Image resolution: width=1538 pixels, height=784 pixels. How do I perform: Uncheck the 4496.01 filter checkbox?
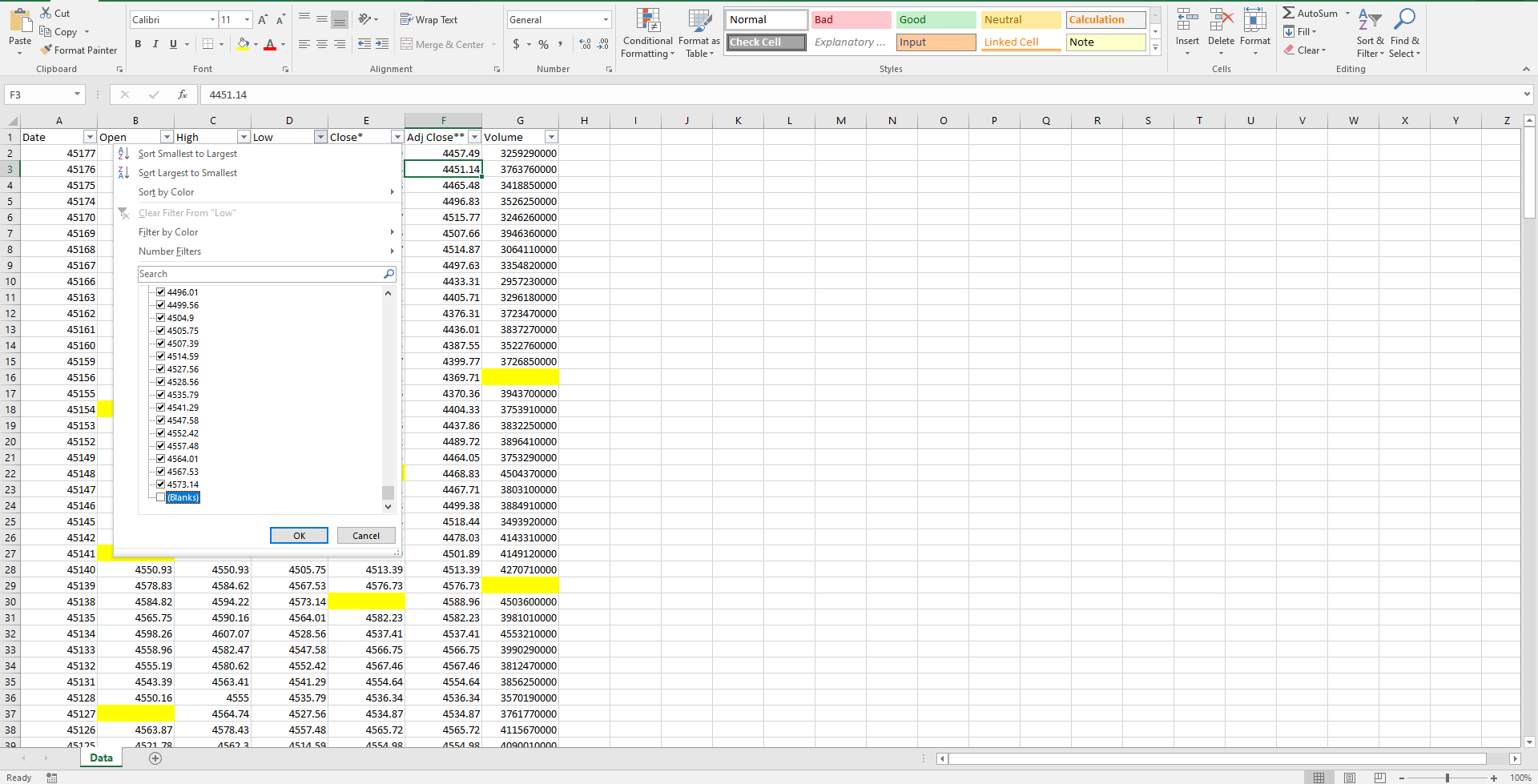click(160, 292)
